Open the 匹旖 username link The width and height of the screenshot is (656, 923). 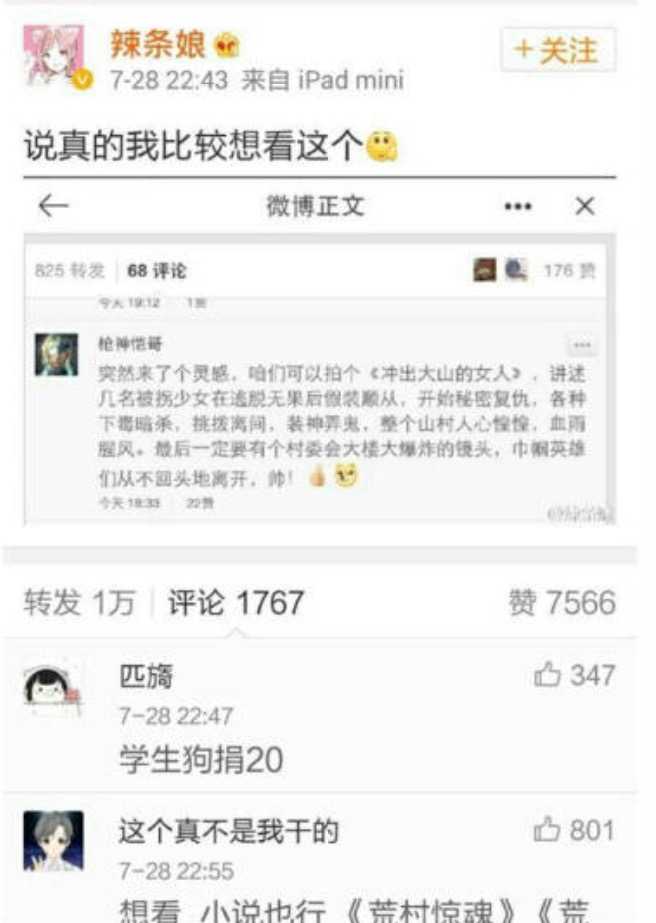point(146,676)
